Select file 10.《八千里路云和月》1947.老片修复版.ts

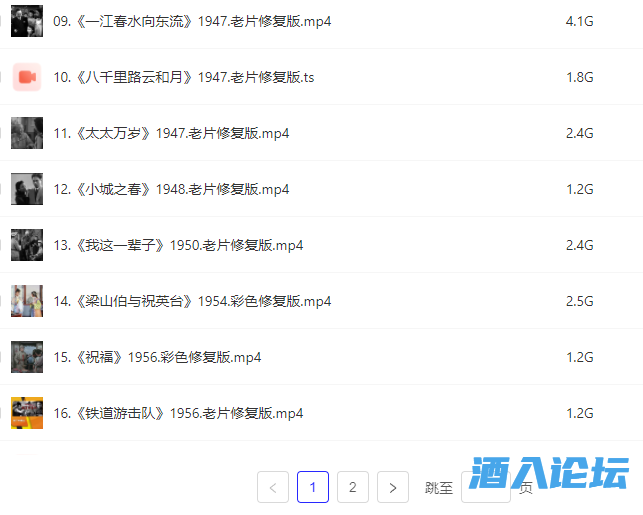click(x=184, y=77)
